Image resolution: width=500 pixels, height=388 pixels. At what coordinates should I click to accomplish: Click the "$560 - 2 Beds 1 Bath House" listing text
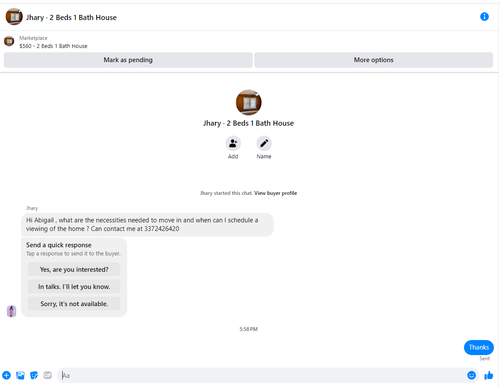tap(53, 46)
